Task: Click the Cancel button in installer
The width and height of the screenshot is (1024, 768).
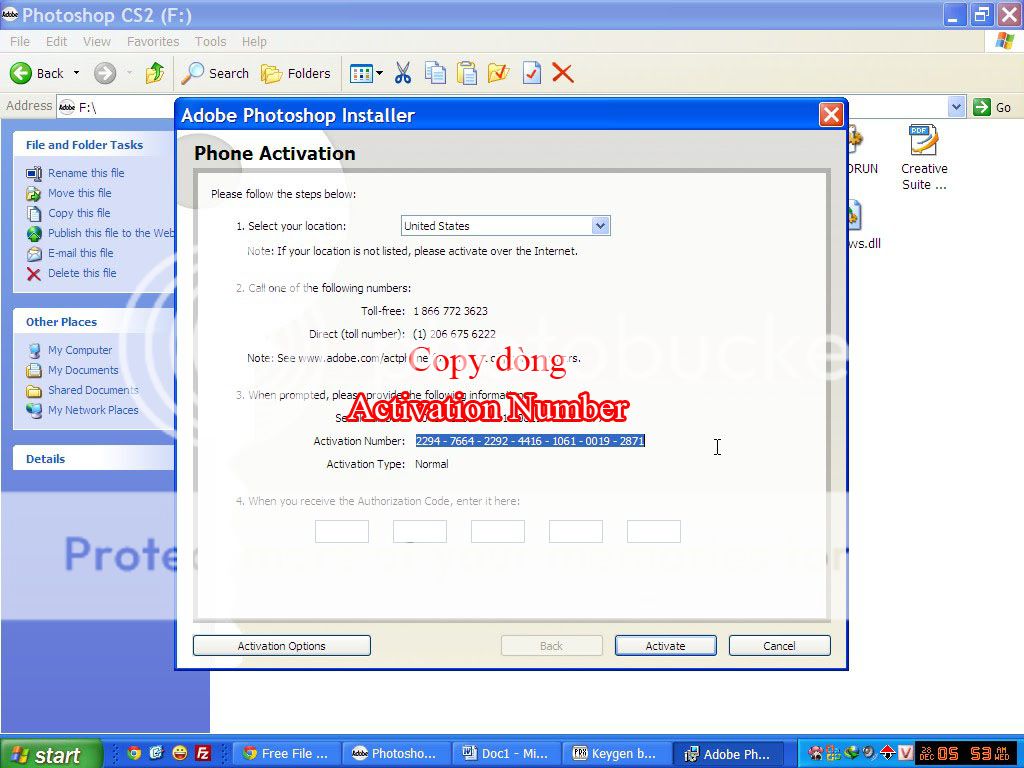Action: [779, 646]
